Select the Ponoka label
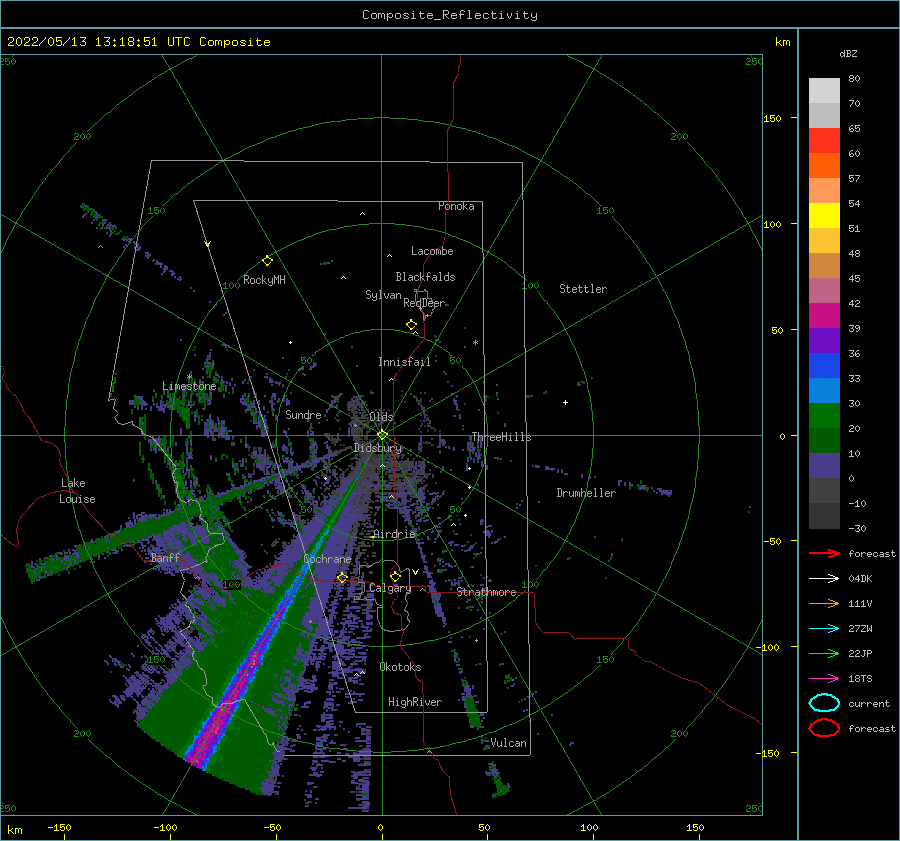The width and height of the screenshot is (900, 841). tap(456, 206)
